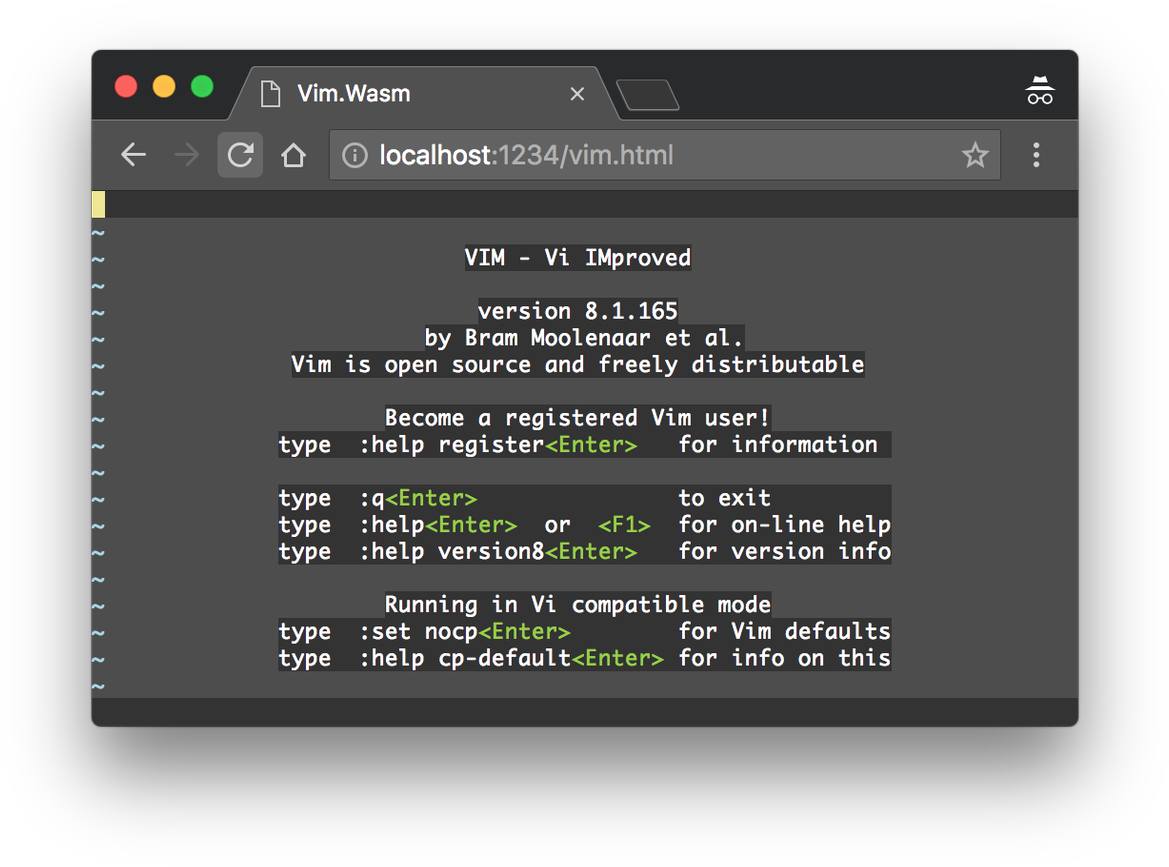This screenshot has width=1169, height=867.
Task: Click 'Become a registered Vim user!' line
Action: click(578, 417)
